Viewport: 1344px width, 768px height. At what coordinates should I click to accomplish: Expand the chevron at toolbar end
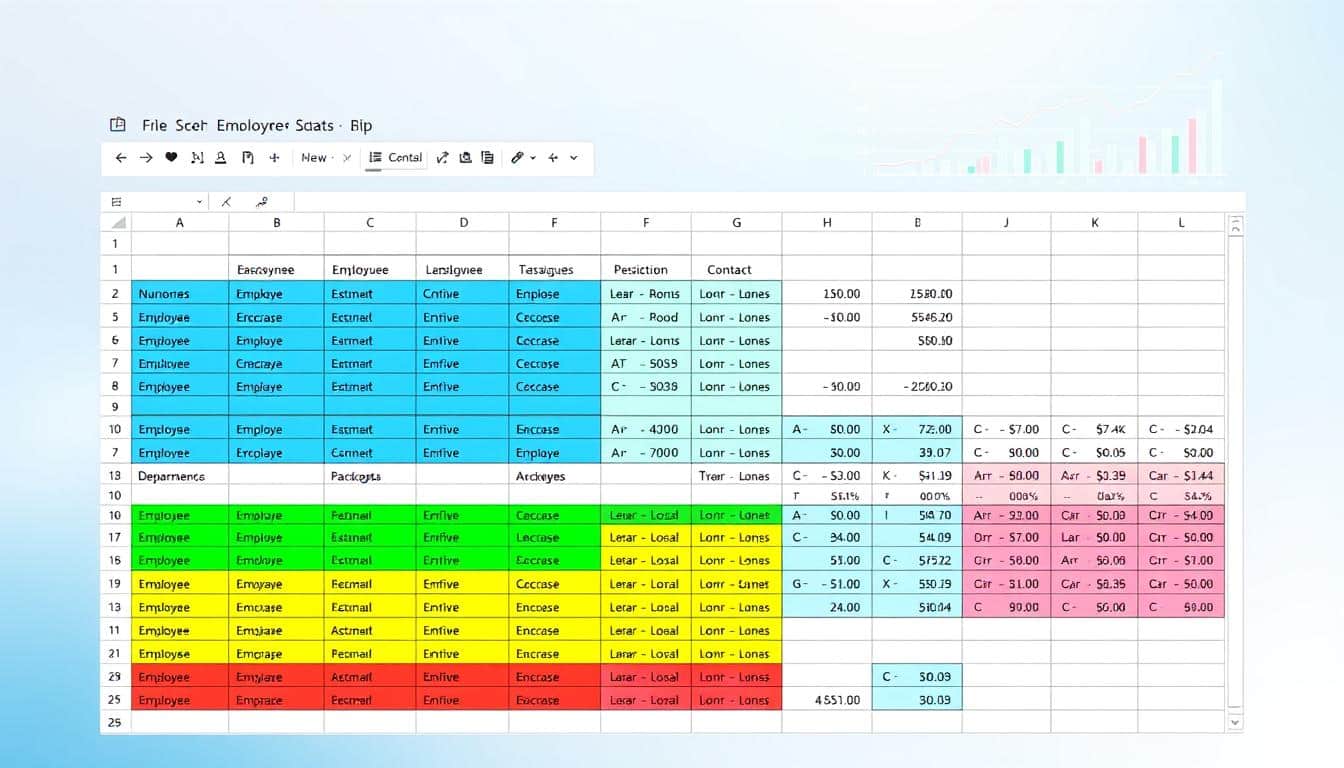tap(574, 158)
